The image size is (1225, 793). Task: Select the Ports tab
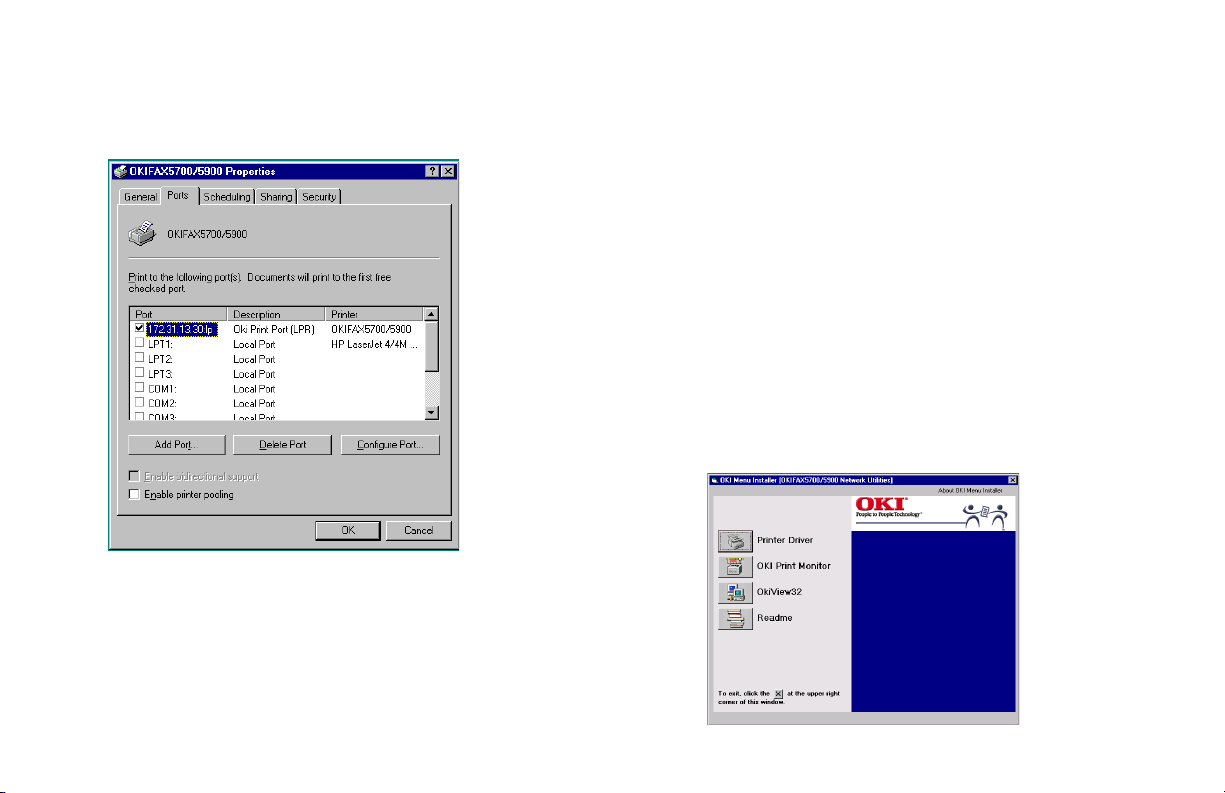(179, 195)
